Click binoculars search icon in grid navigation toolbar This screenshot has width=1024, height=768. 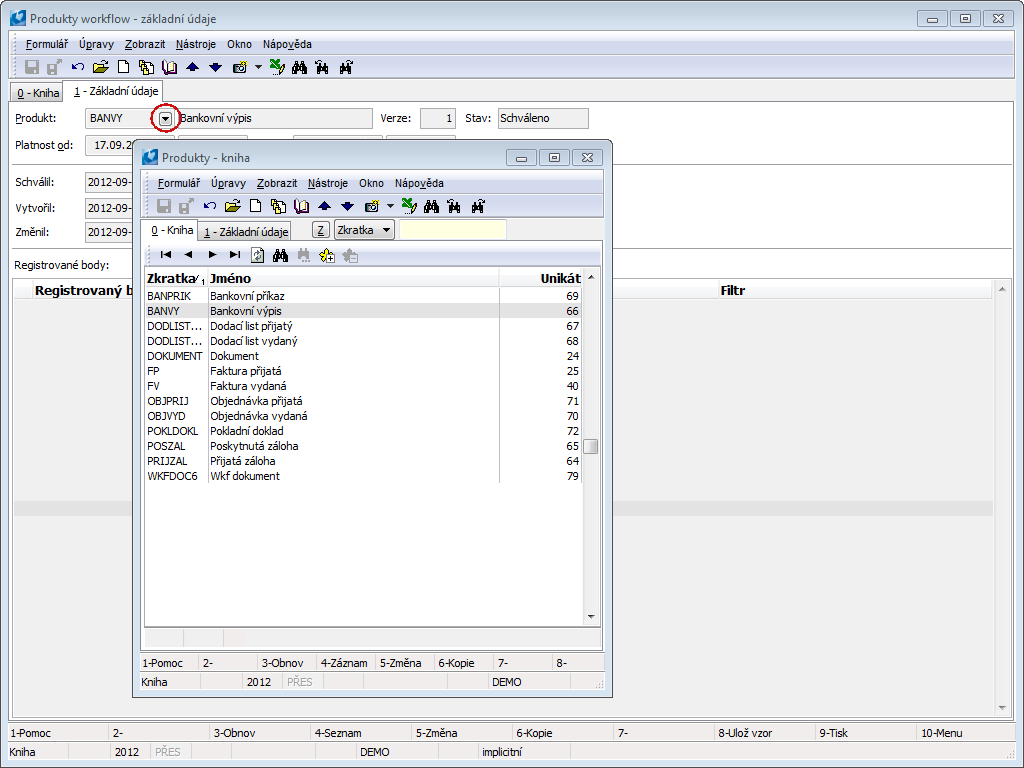(280, 255)
